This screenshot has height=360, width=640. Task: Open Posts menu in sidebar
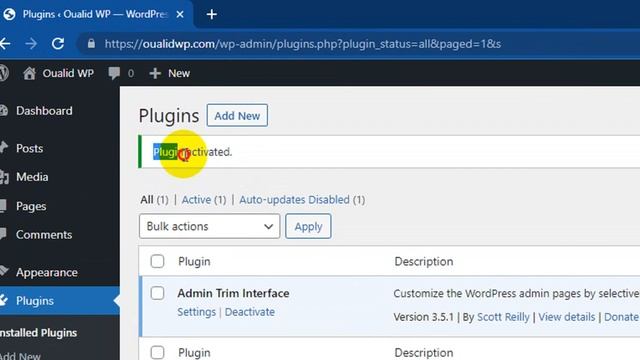click(x=29, y=148)
